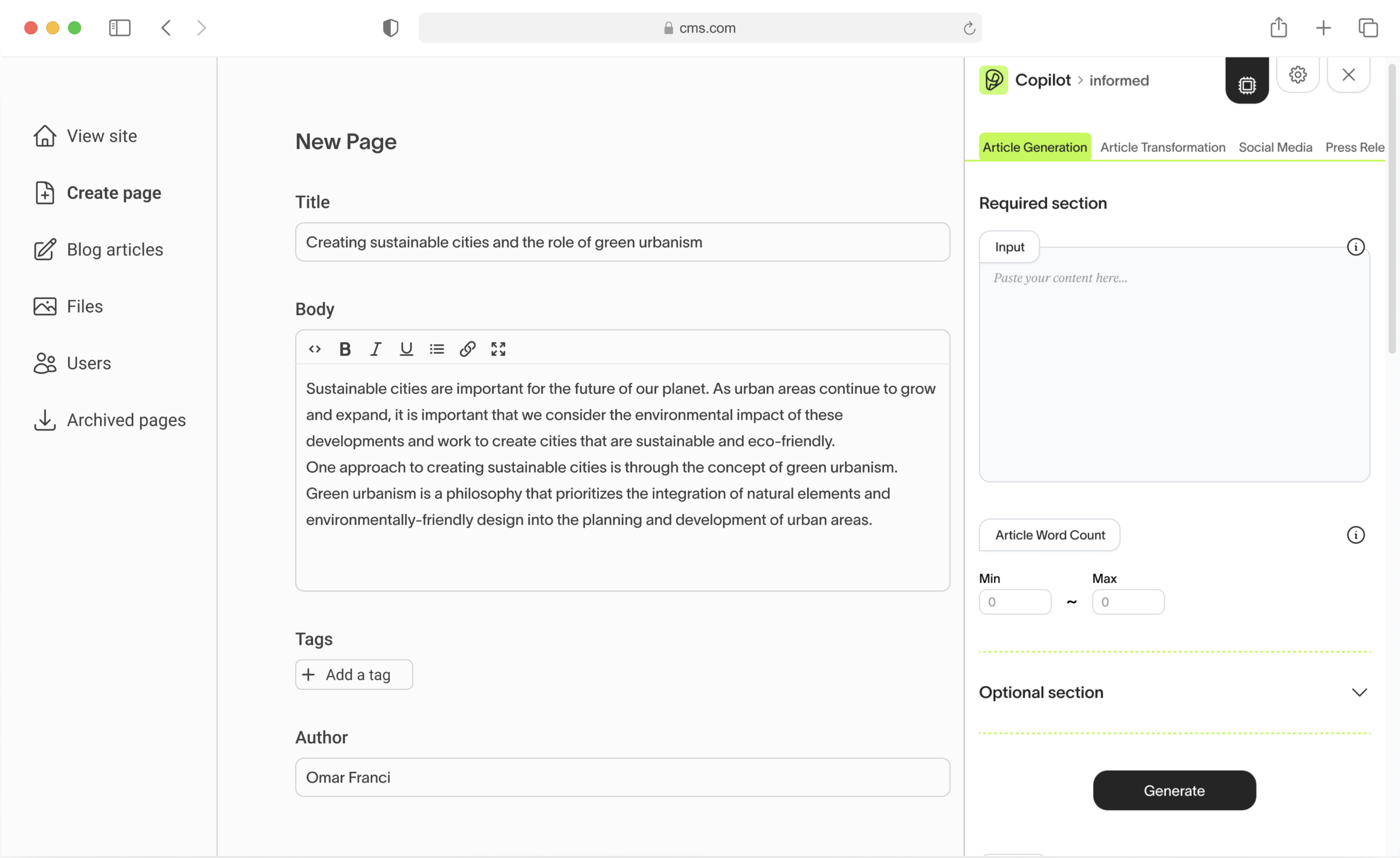Insert a bulleted list
This screenshot has height=858, width=1400.
(x=437, y=349)
